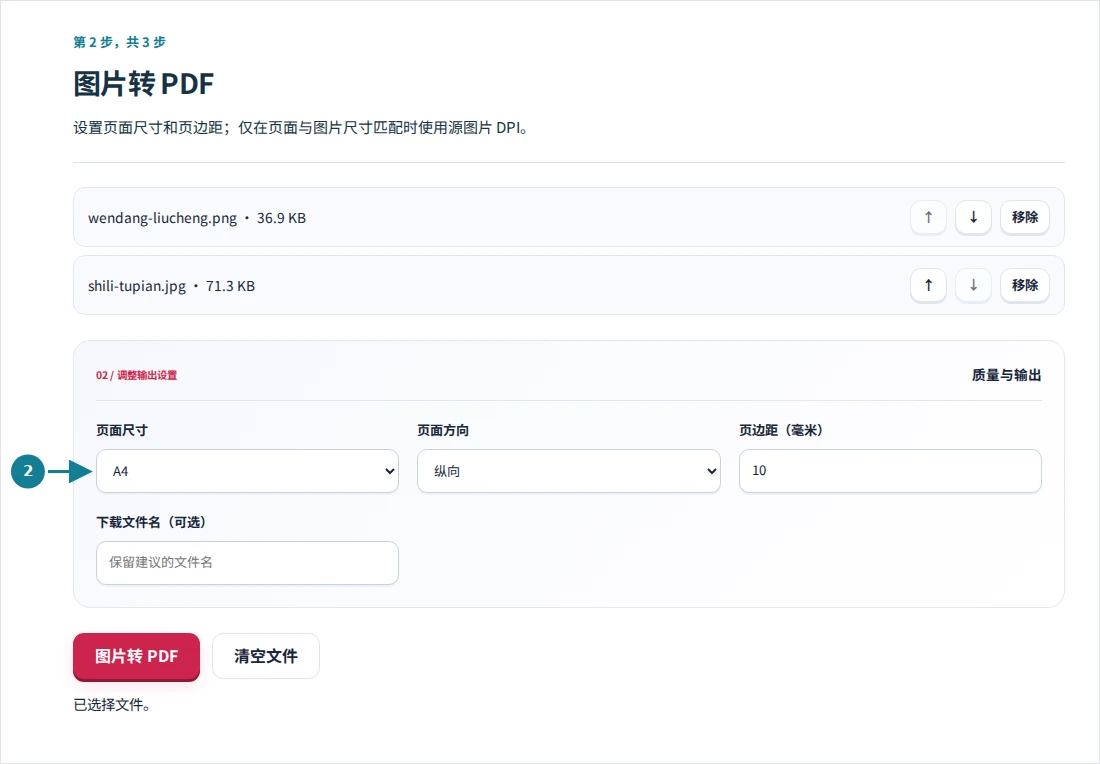The image size is (1100, 764).
Task: Click the 页边距（毫米）field label
Action: (781, 430)
